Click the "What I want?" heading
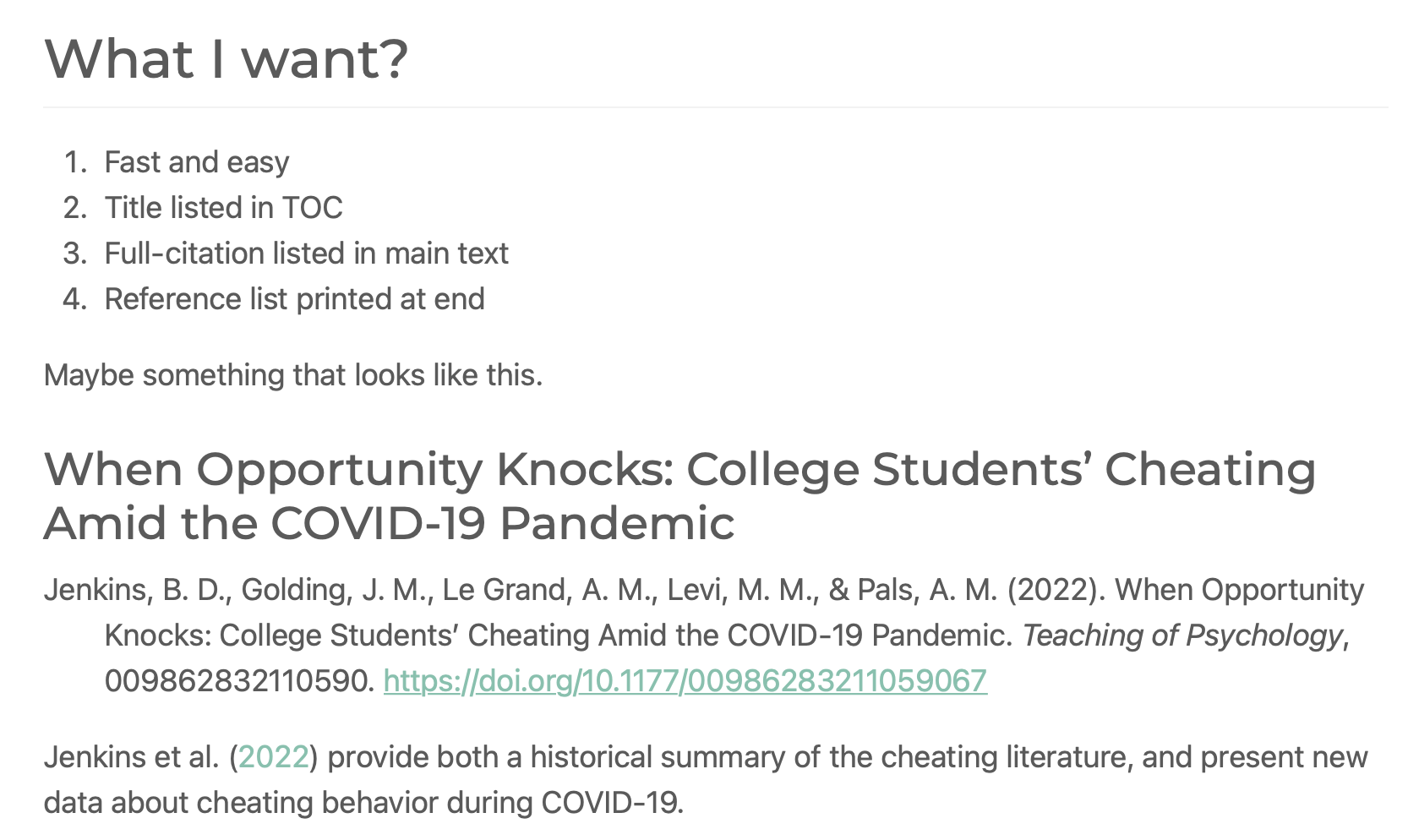Image resolution: width=1408 pixels, height=840 pixels. tap(226, 59)
